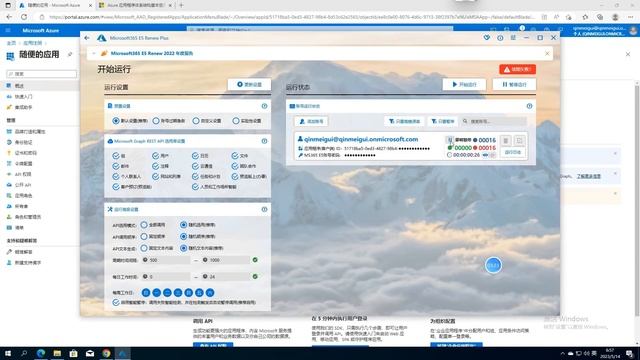Go back in the E5 Renew Plus window
Screen dimensions: 640x360
pos(87,38)
